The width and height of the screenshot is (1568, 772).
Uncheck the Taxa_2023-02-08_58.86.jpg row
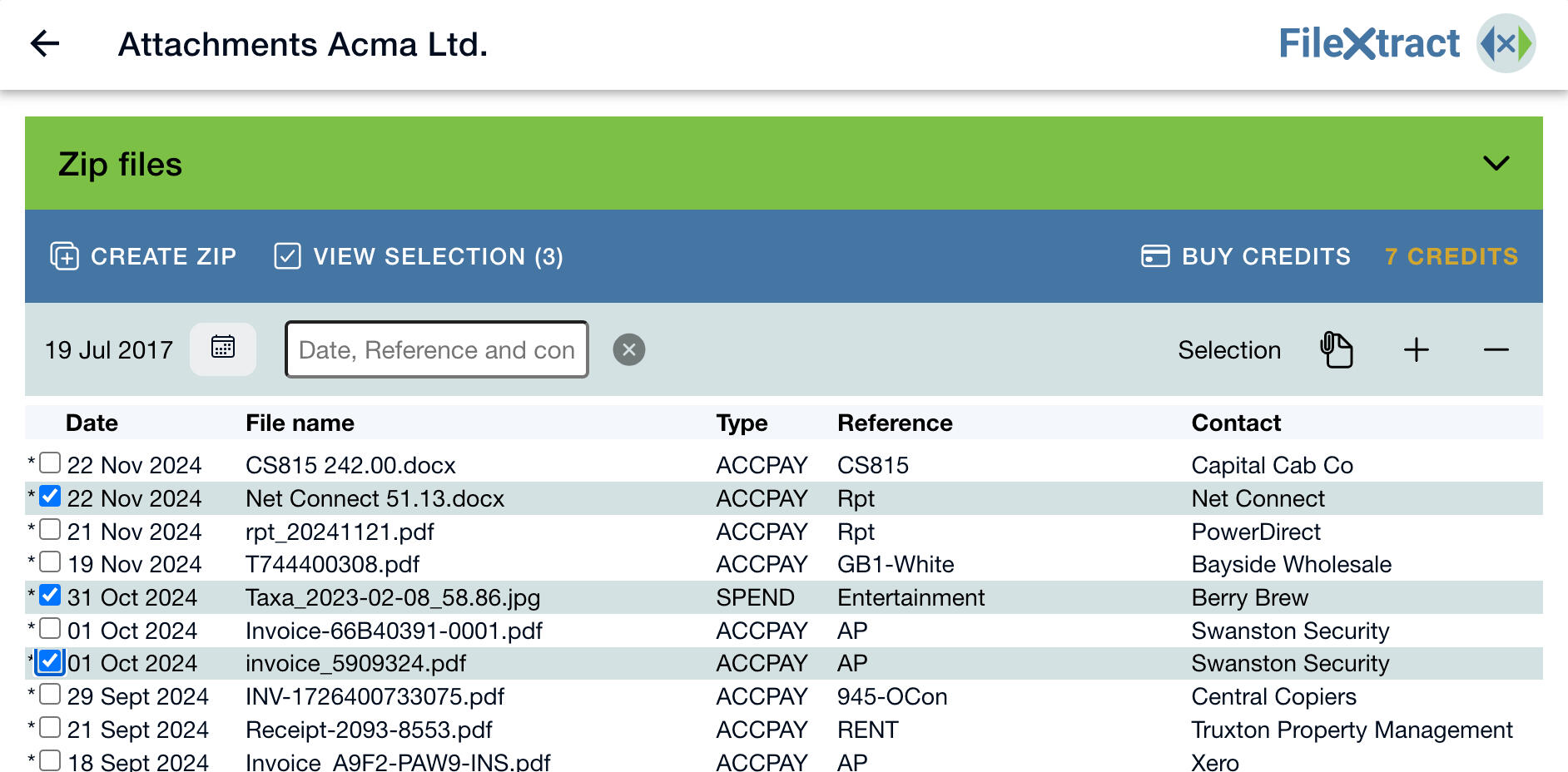[50, 596]
